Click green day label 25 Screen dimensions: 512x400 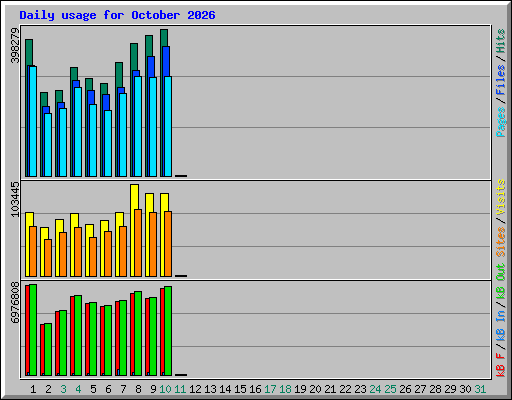[390, 389]
